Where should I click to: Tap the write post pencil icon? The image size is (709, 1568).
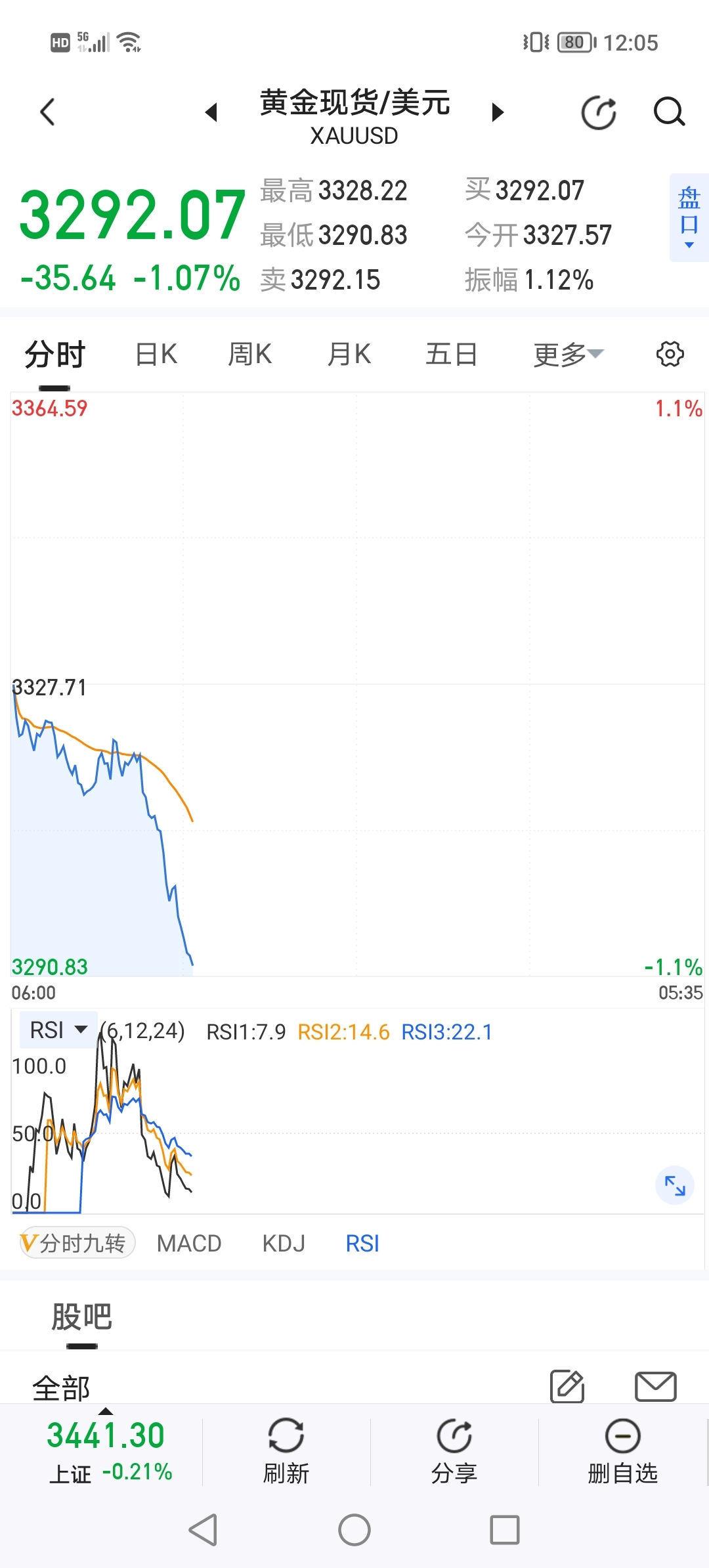click(567, 1386)
